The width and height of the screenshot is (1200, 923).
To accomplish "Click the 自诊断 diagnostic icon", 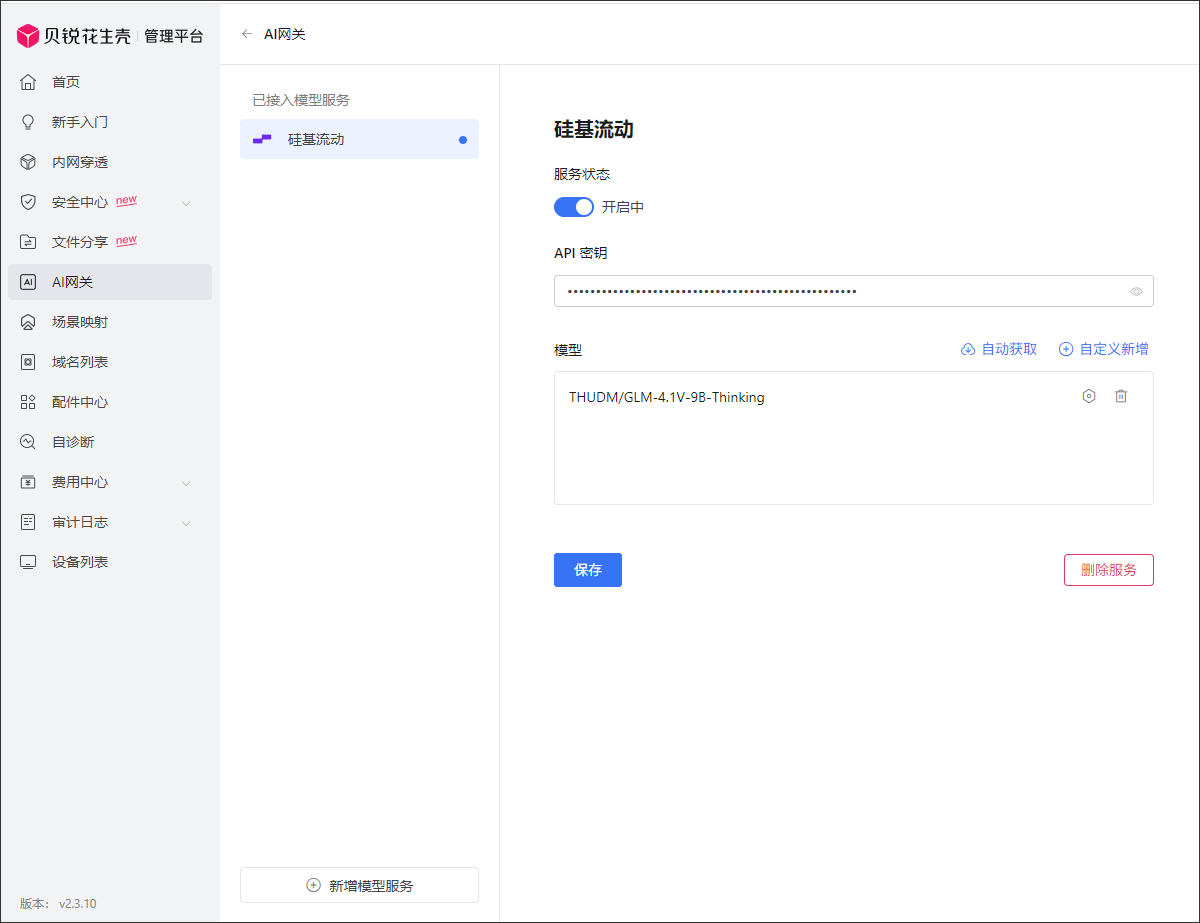I will [28, 442].
